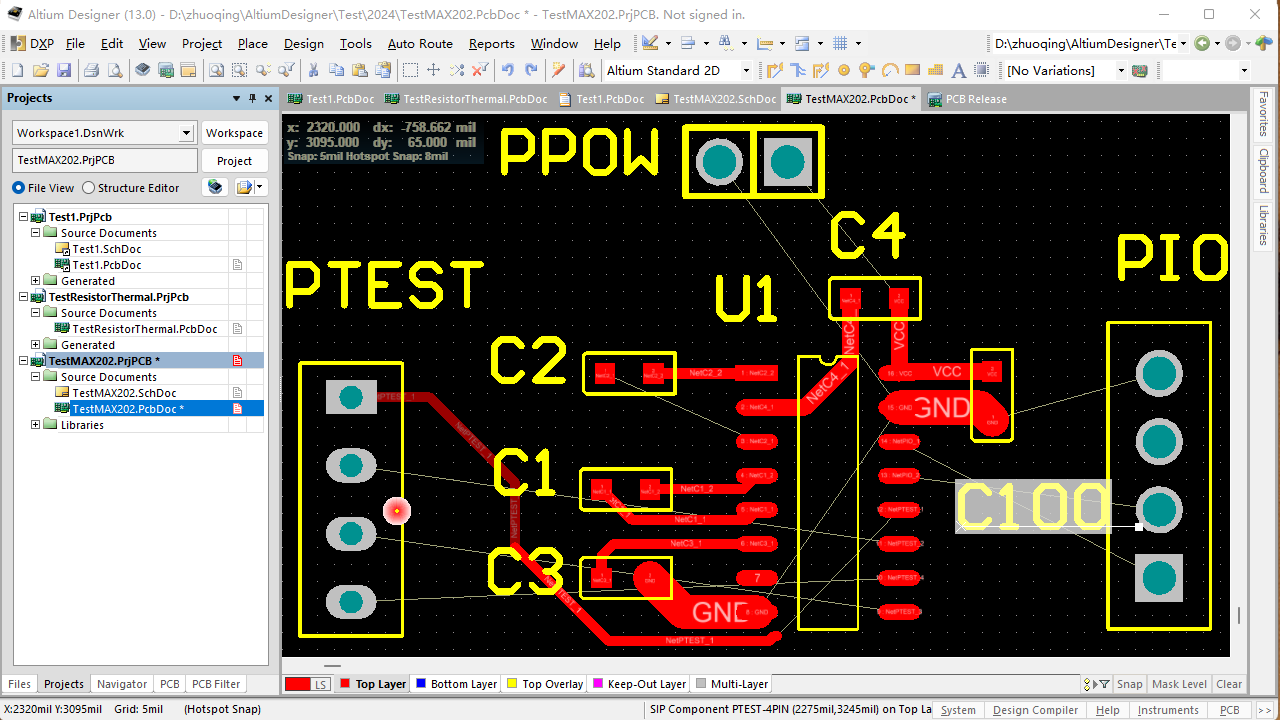Switch to TestResistorThermal.PcbDoc document tab
Image resolution: width=1280 pixels, height=720 pixels.
point(466,99)
